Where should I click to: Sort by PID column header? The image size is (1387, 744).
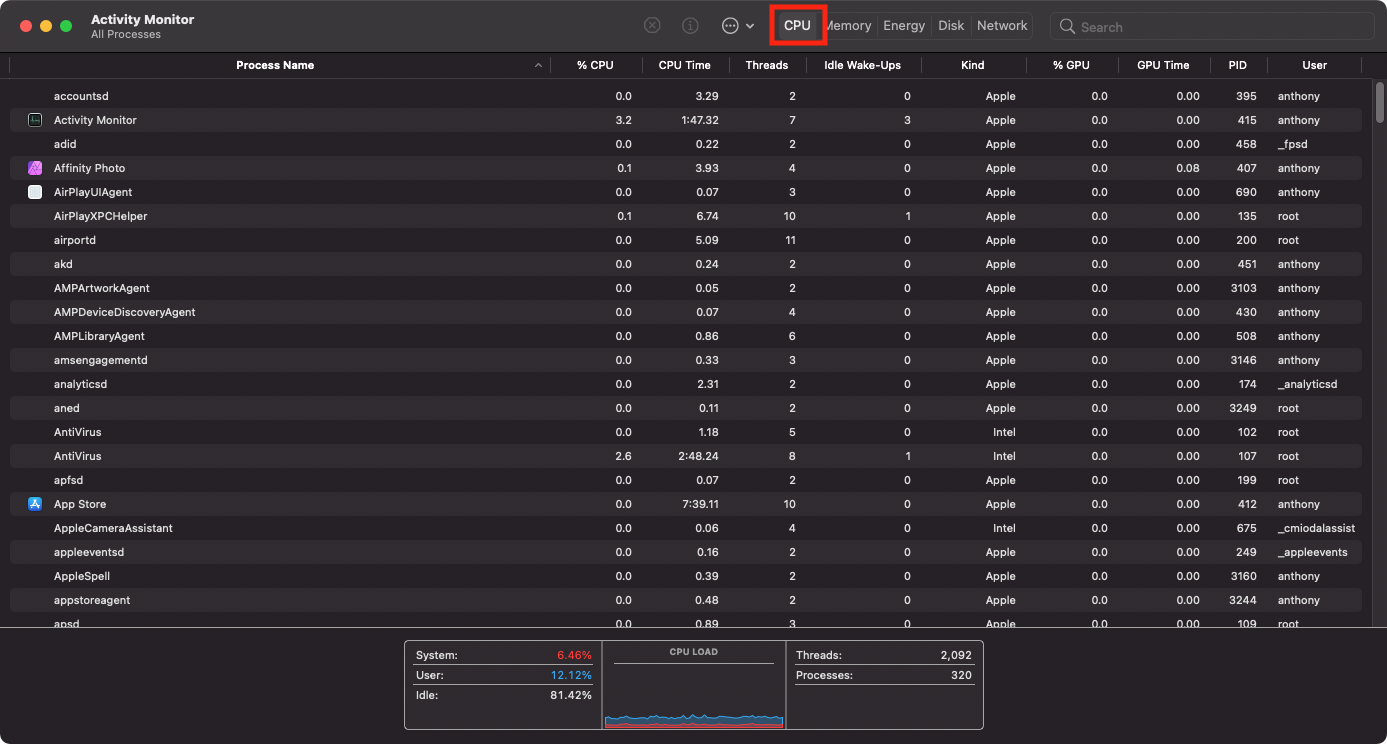(1237, 65)
